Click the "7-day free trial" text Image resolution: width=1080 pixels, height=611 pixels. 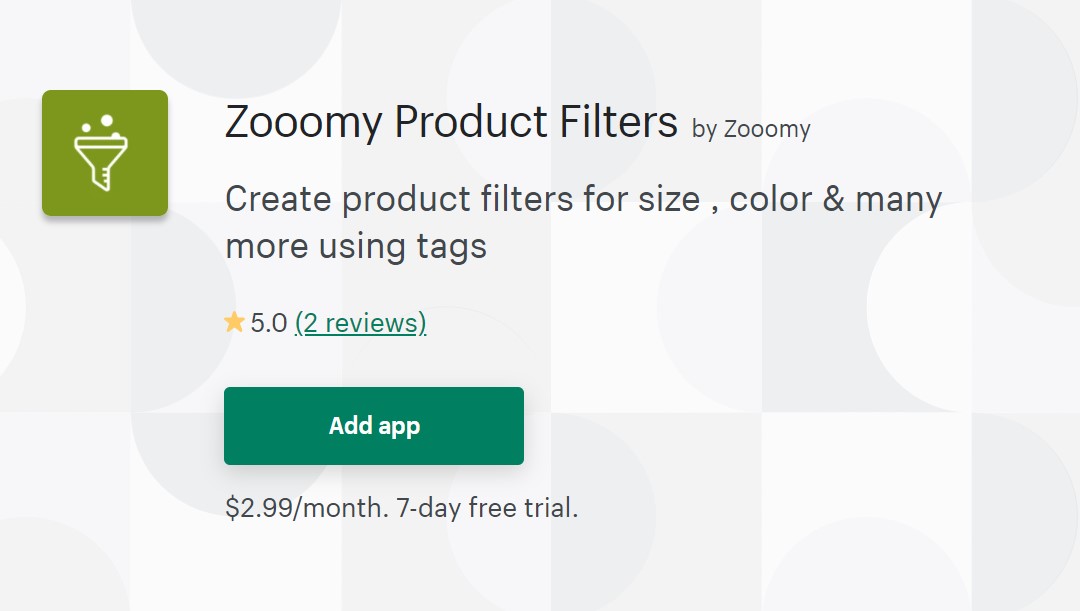(x=487, y=507)
